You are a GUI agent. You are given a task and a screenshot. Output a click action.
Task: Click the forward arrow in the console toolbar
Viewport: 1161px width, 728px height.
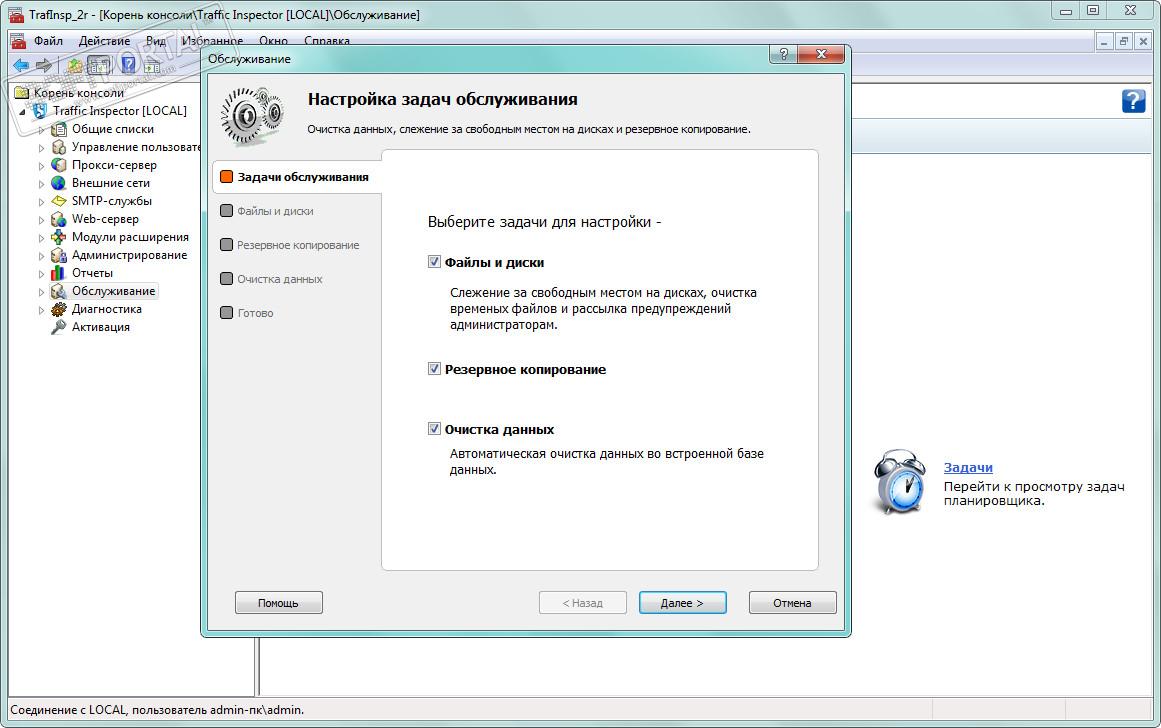click(44, 65)
